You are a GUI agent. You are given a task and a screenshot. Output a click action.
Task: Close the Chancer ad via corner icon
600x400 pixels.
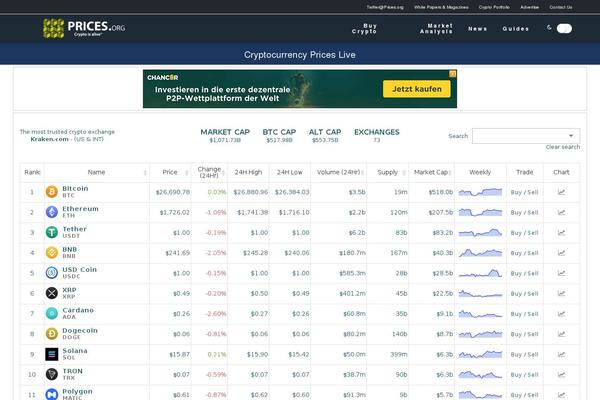tap(453, 74)
